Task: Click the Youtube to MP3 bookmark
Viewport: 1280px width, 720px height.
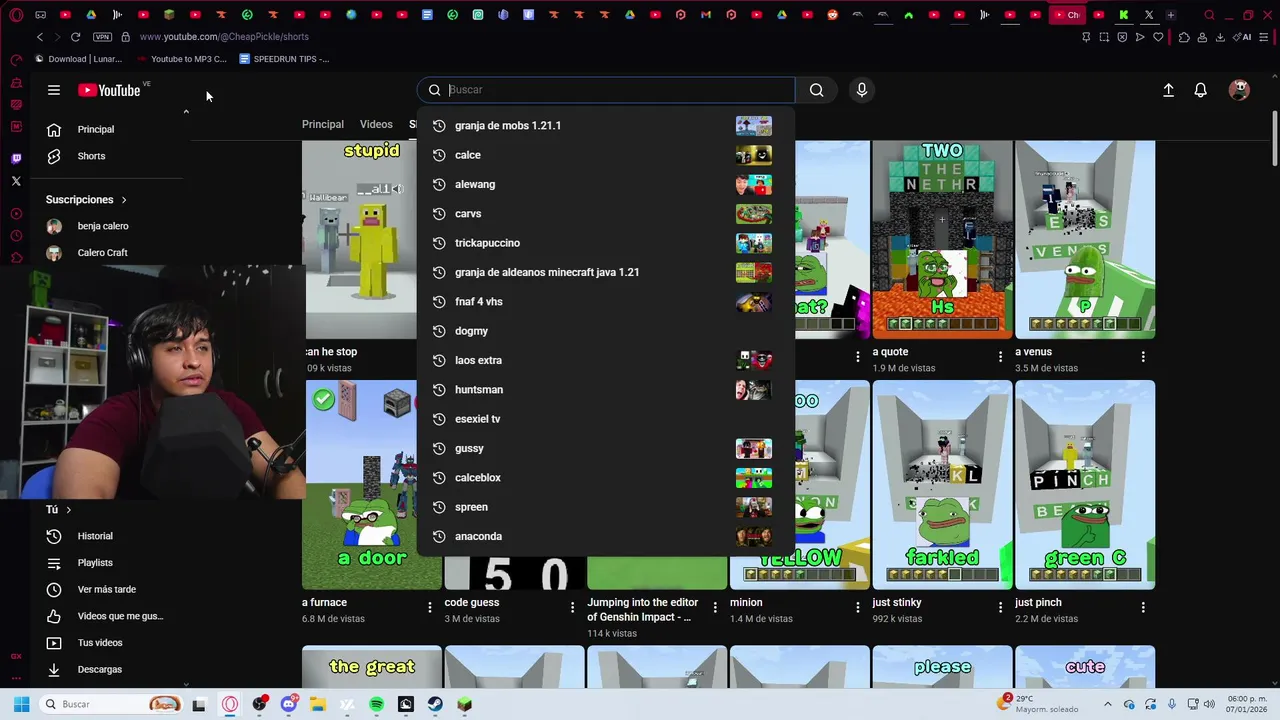Action: pos(182,59)
